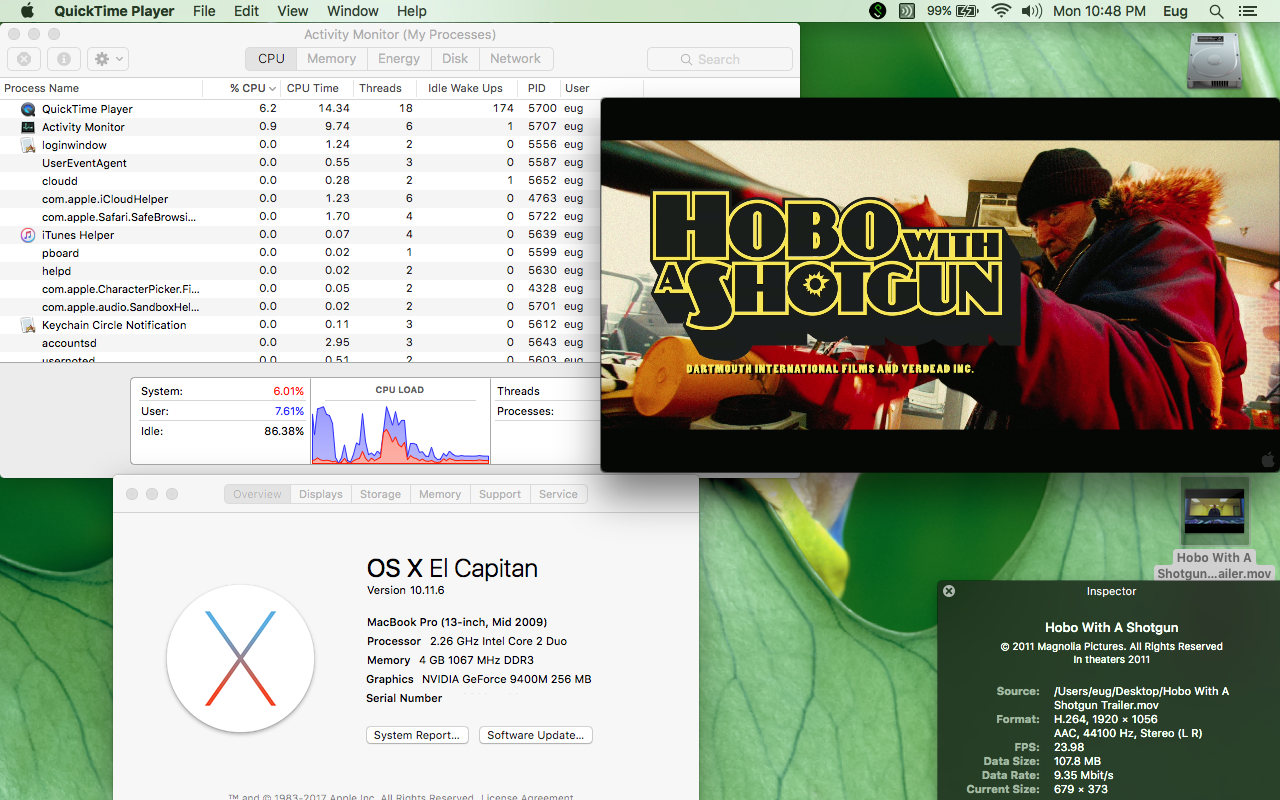Click the battery status icon

point(967,11)
